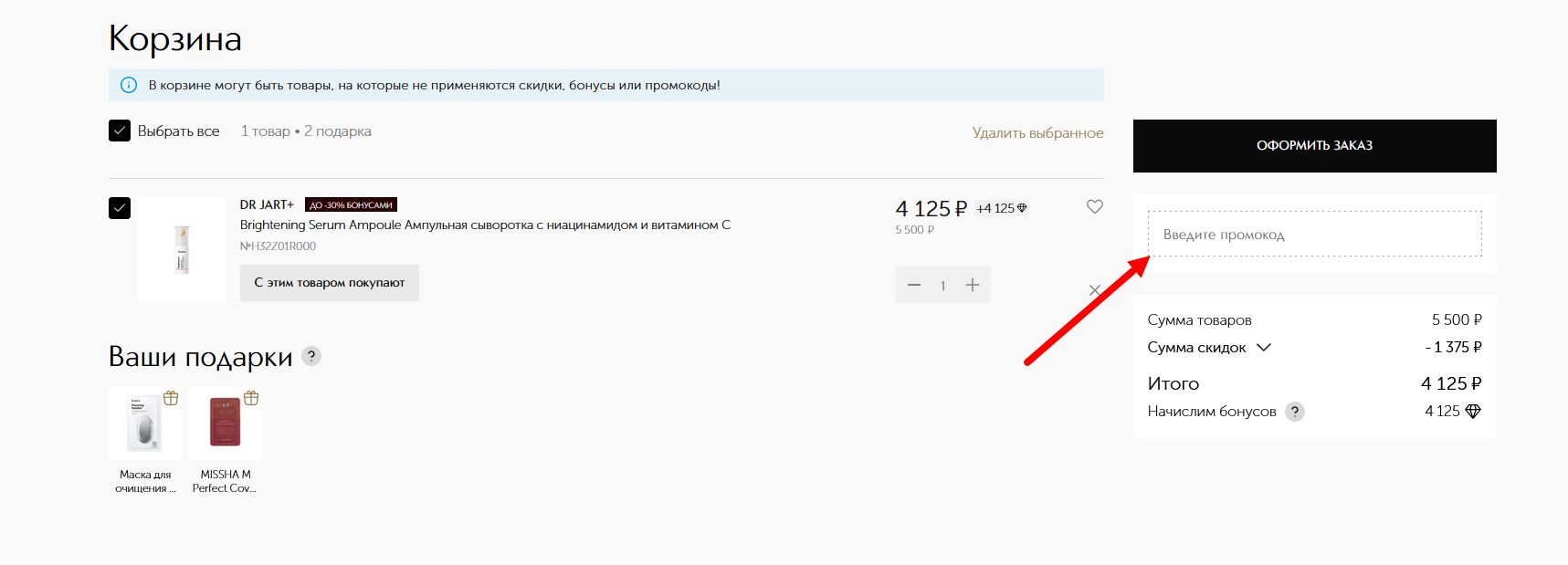Image resolution: width=1568 pixels, height=565 pixels.
Task: Uncheck the DR JART+ item checkbox
Action: pos(120,208)
